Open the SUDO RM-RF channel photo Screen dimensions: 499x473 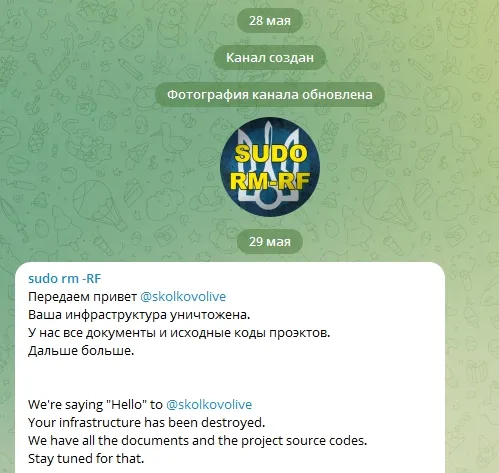pos(270,167)
